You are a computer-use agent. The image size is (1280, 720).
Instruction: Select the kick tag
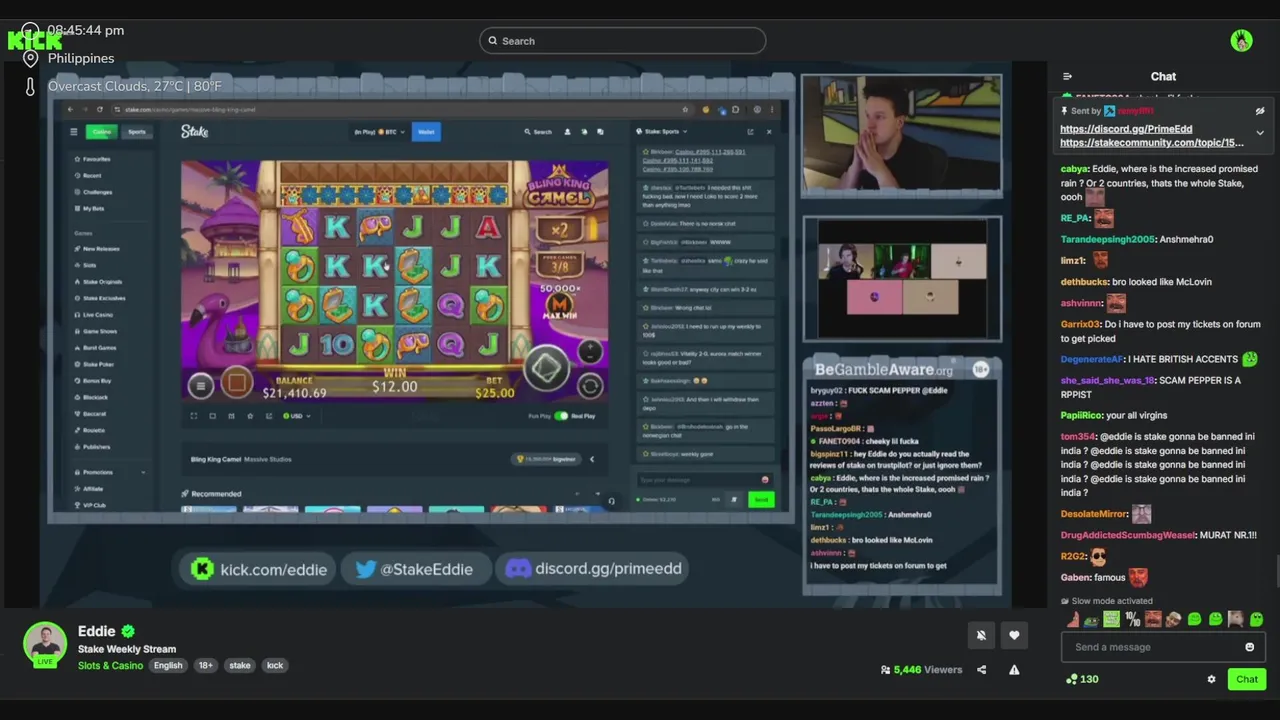tap(275, 666)
